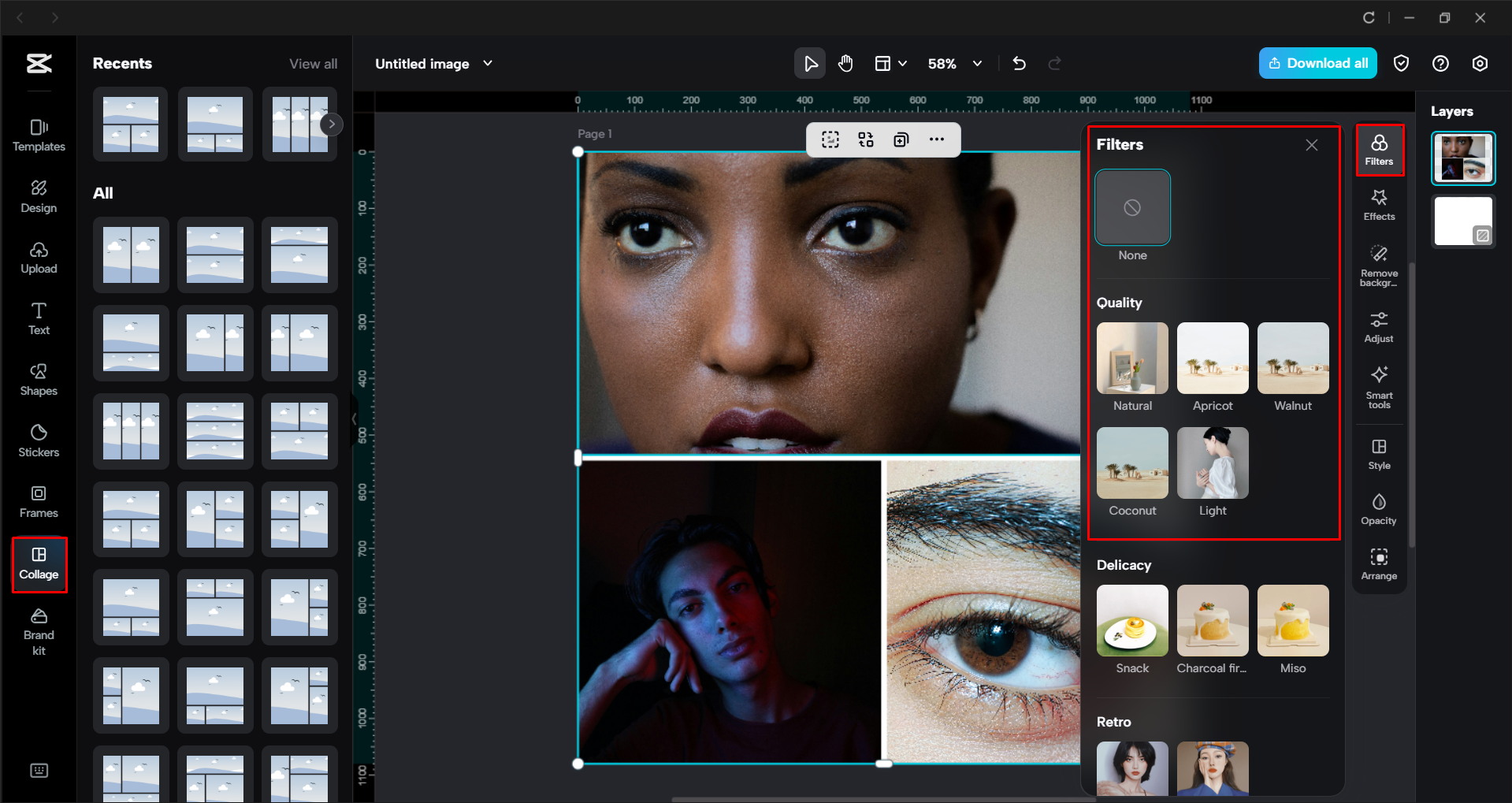
Task: Open the Opacity control
Action: (x=1378, y=509)
